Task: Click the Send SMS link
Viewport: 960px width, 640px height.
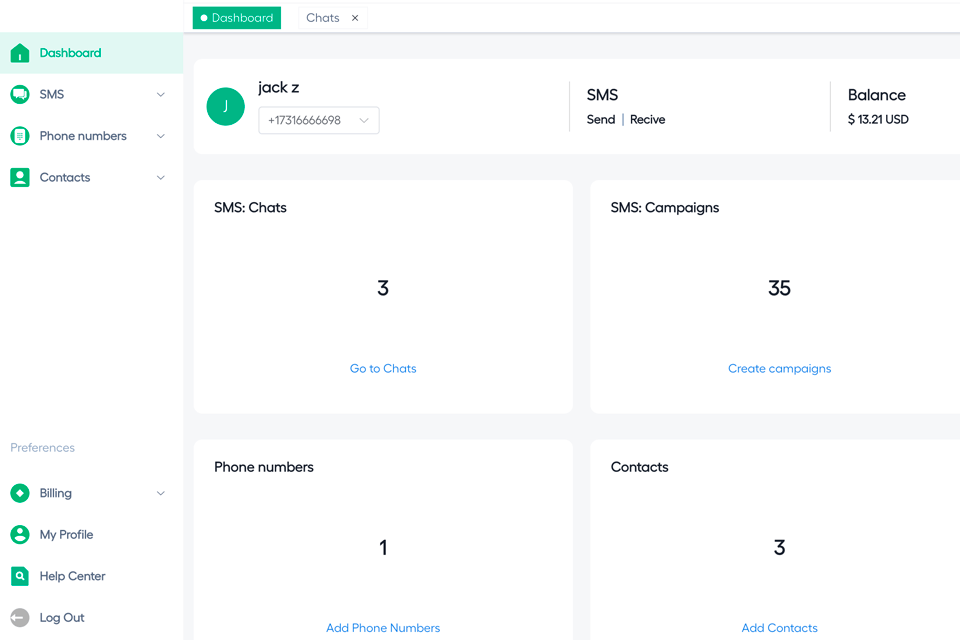Action: point(601,119)
